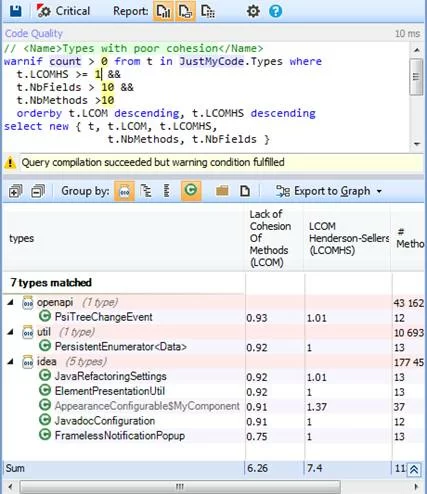Viewport: 427px width, 494px height.
Task: Sort by LCOM Henderson-Sellers column header
Action: click(347, 238)
